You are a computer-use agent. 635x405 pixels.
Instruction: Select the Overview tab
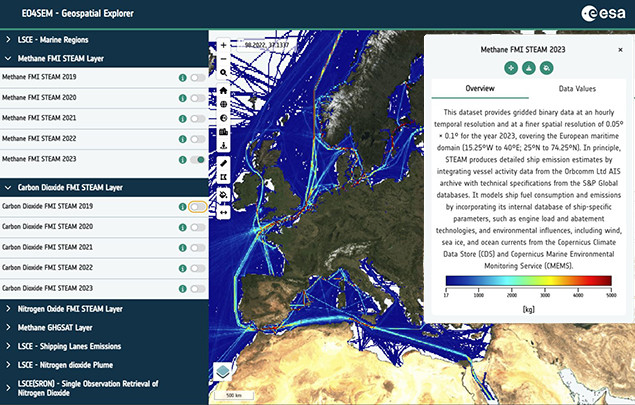click(x=480, y=89)
